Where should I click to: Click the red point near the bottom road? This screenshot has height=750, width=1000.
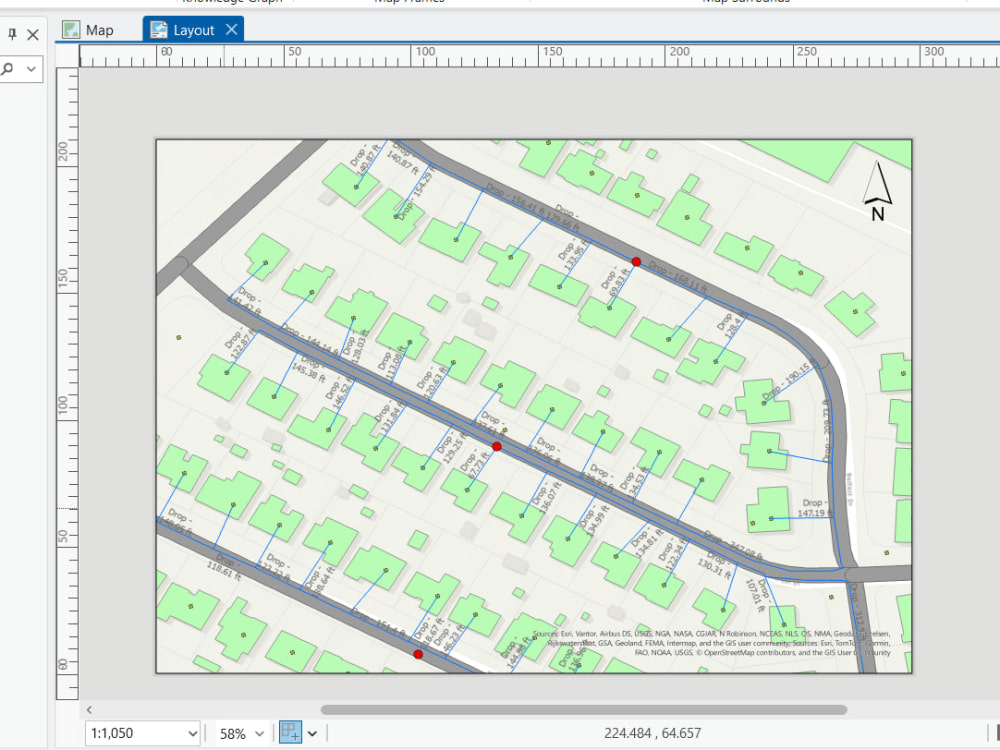(418, 654)
